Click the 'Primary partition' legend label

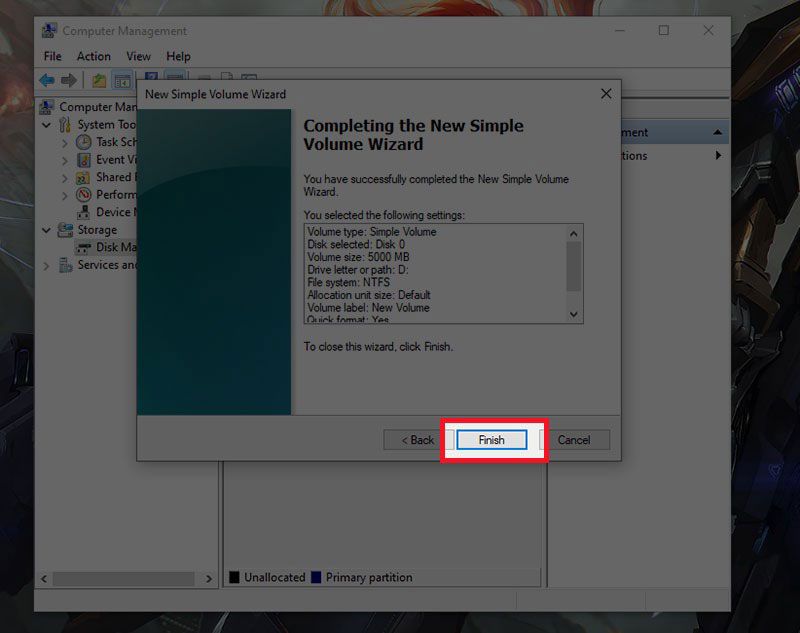(x=369, y=577)
